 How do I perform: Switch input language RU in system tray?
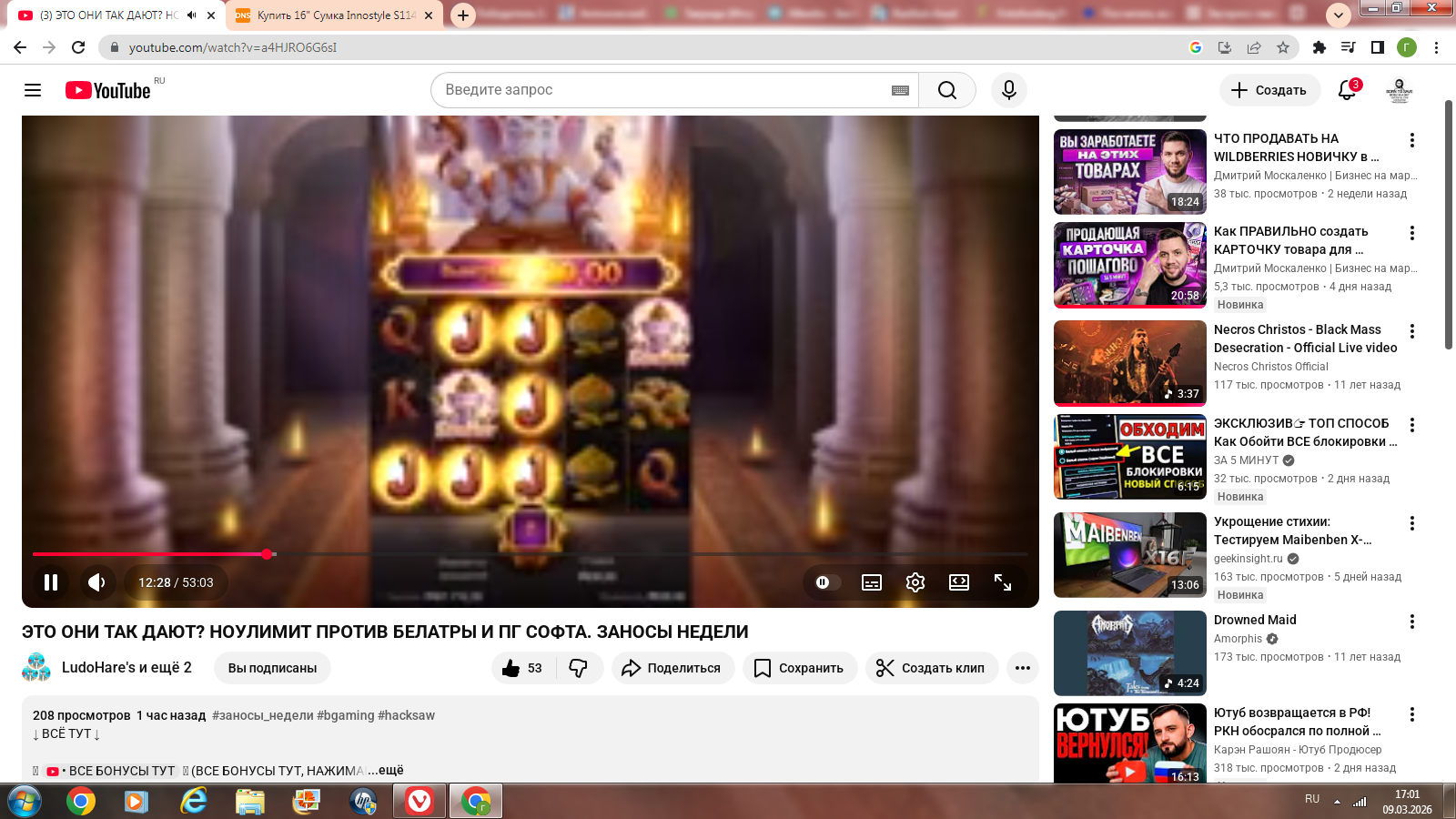tap(1312, 799)
